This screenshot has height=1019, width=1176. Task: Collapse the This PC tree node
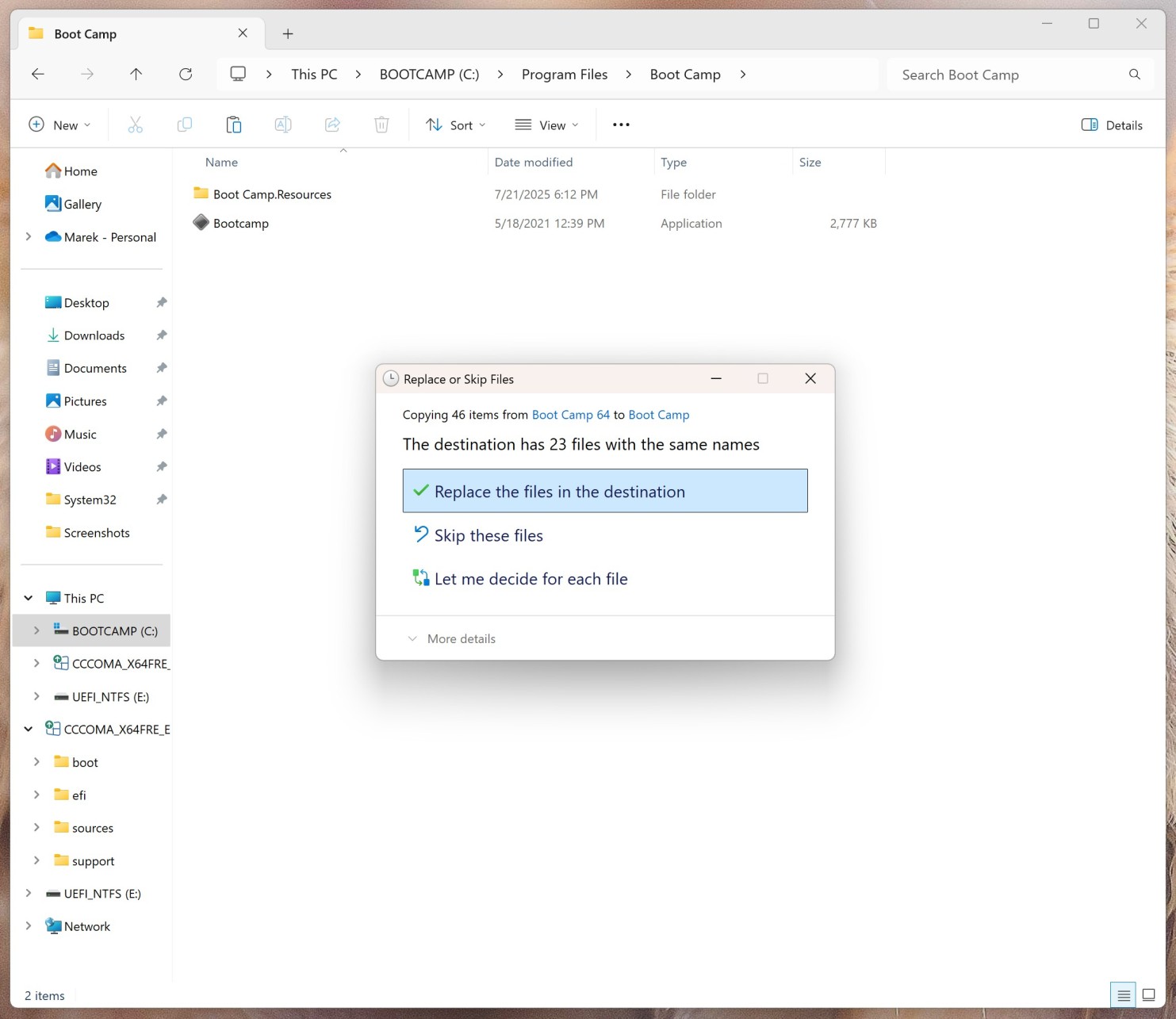(29, 598)
